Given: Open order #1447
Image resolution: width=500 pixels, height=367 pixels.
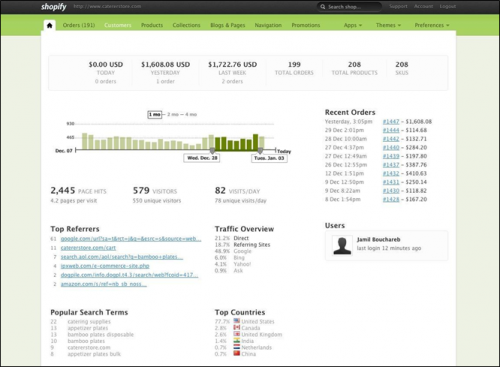Looking at the screenshot, I should point(391,122).
